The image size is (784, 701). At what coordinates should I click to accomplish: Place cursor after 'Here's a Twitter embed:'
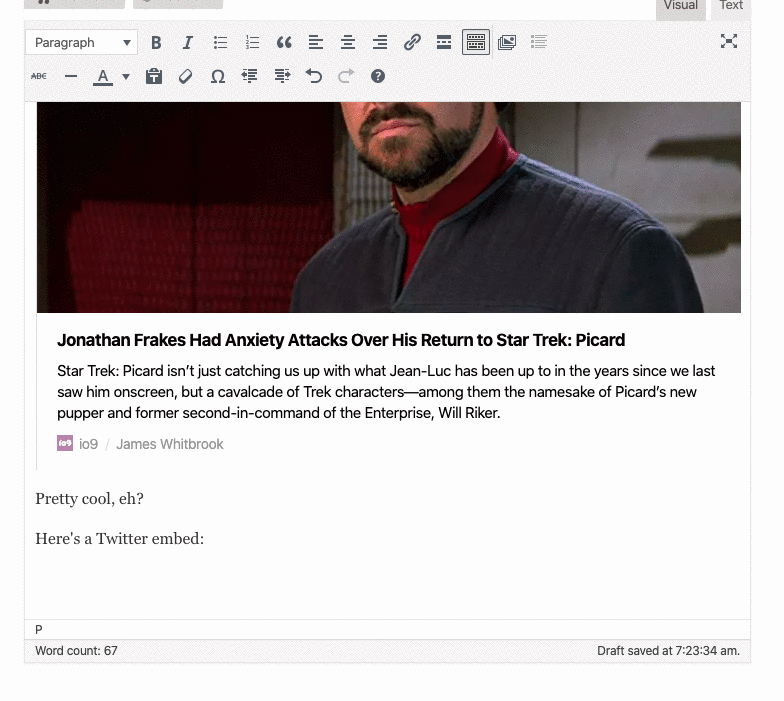coord(205,539)
